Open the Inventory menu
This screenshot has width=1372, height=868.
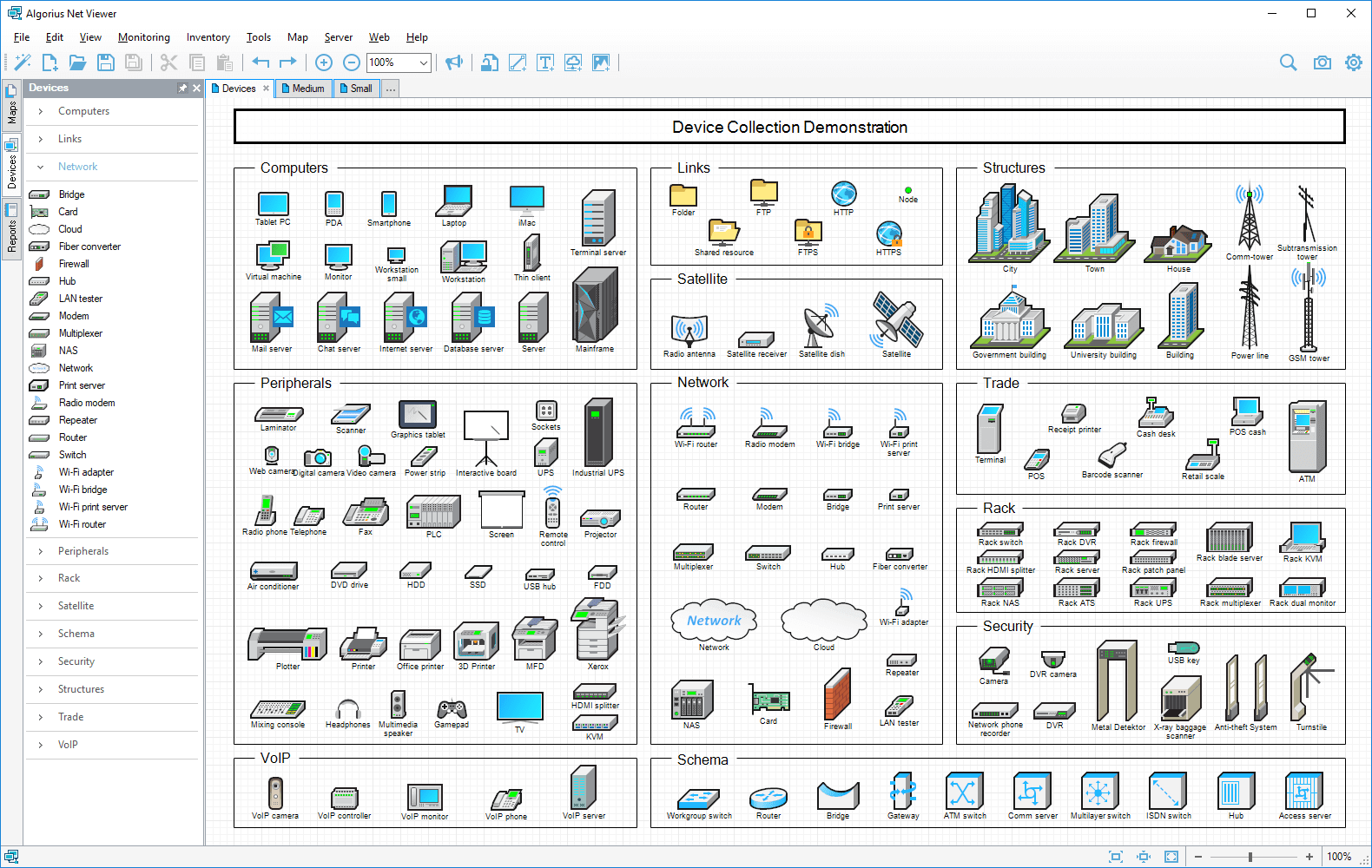[208, 37]
